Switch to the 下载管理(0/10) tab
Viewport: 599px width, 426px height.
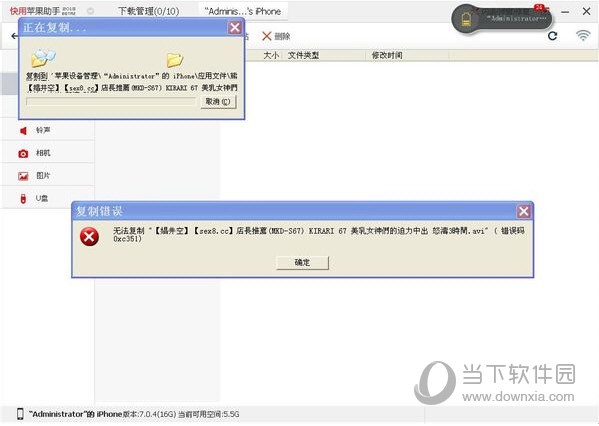tap(148, 11)
